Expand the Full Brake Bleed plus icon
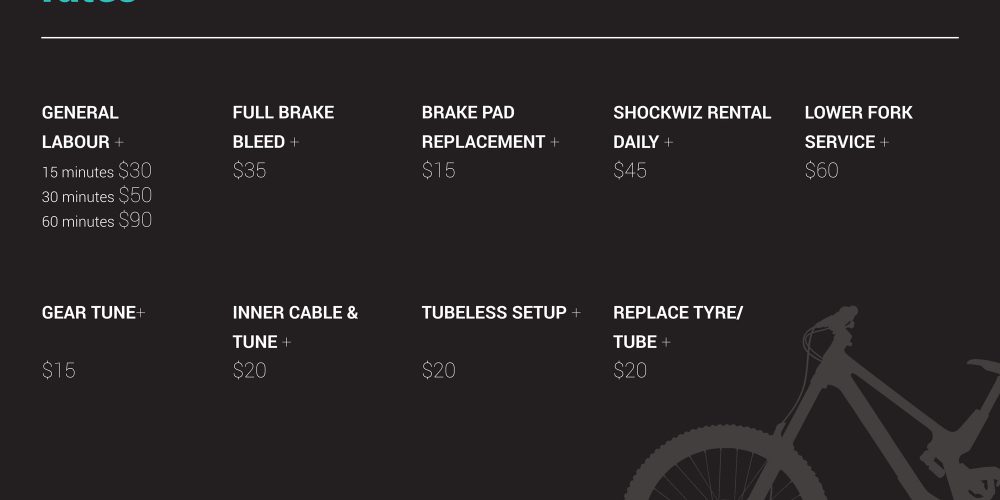The image size is (1000, 500). 294,142
